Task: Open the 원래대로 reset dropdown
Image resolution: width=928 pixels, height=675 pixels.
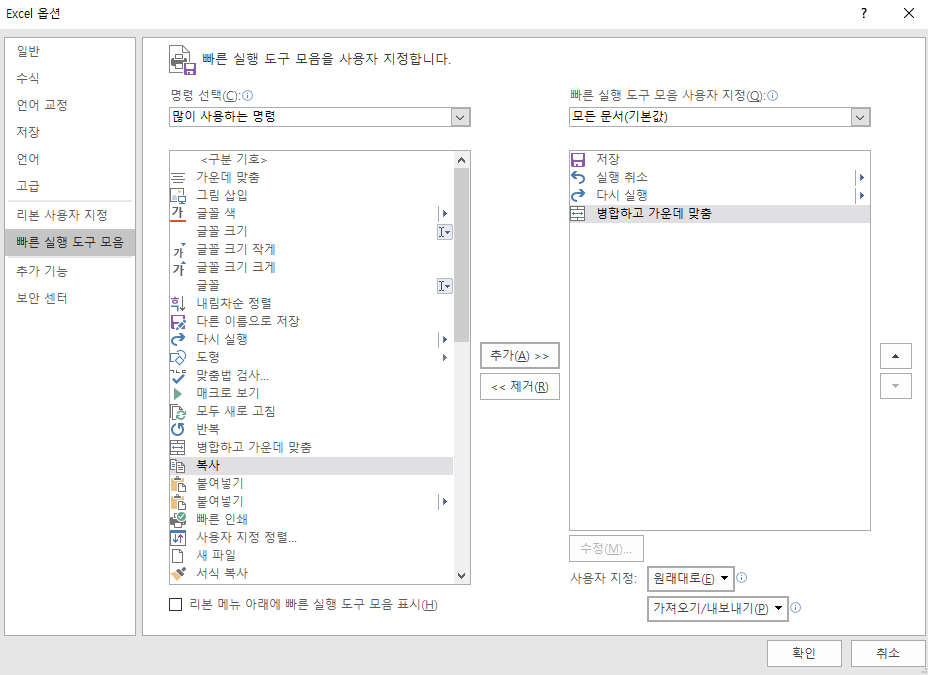Action: [691, 579]
